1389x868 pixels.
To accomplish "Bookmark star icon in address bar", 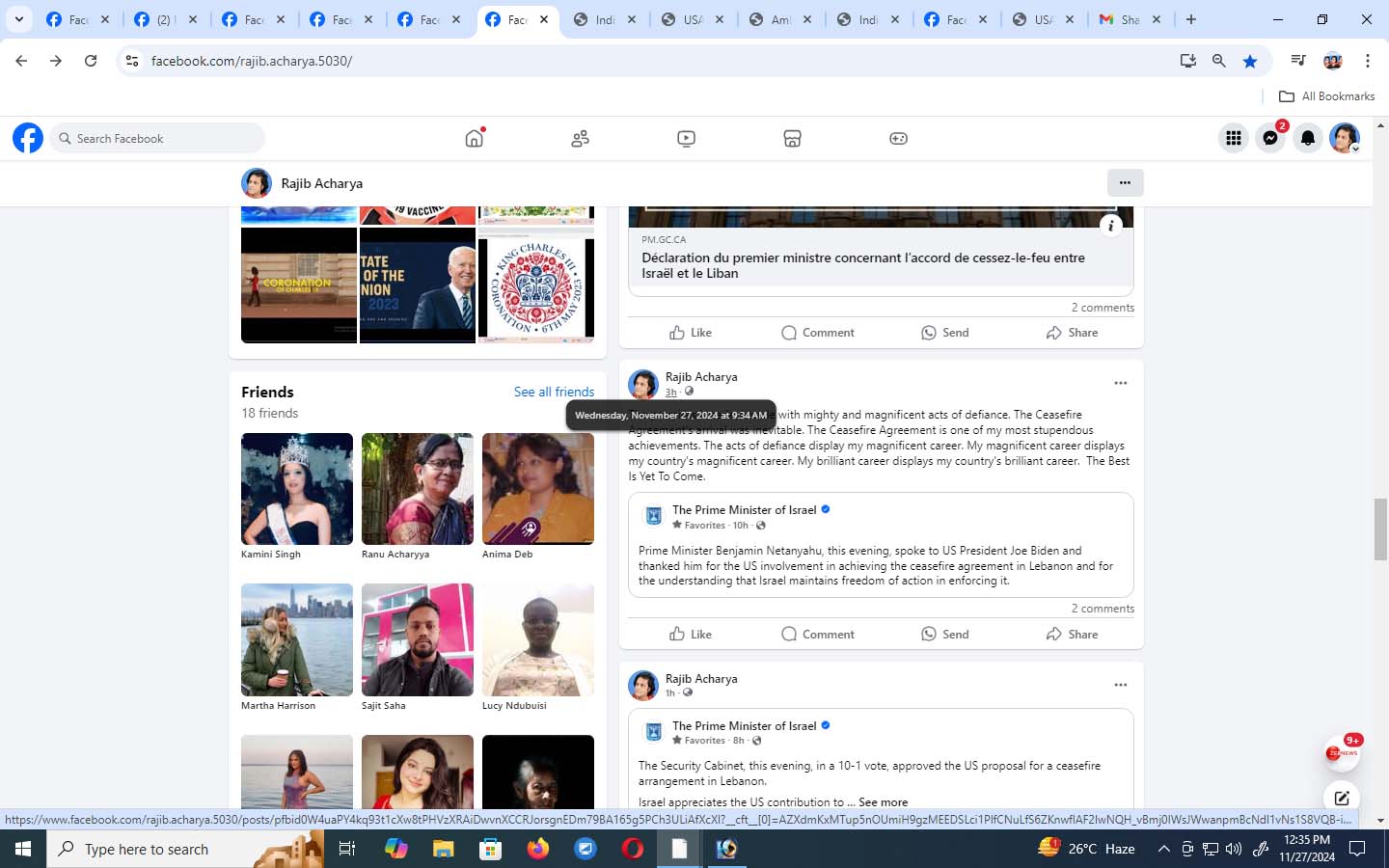I will [x=1250, y=61].
